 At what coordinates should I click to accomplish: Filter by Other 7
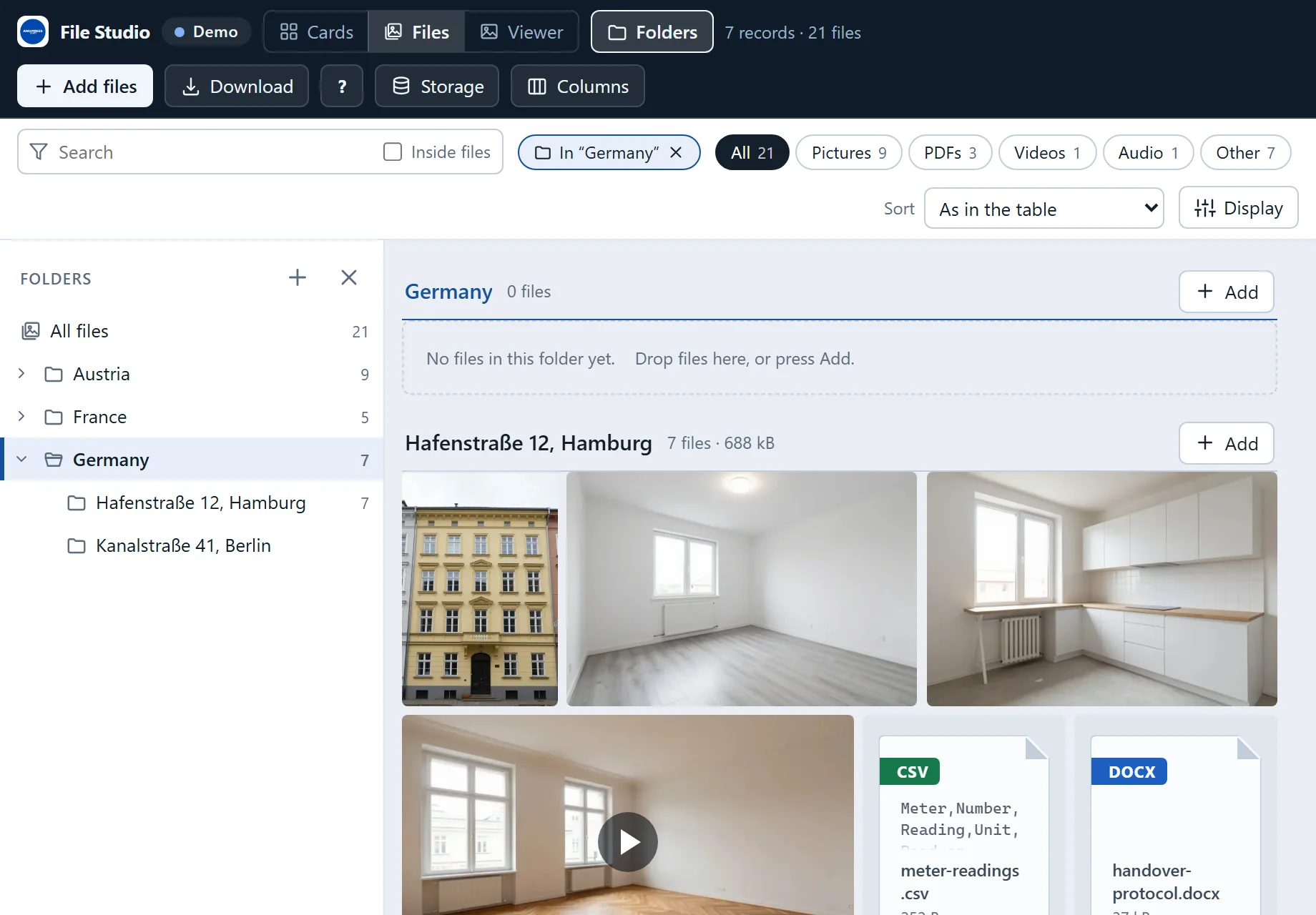coord(1246,152)
